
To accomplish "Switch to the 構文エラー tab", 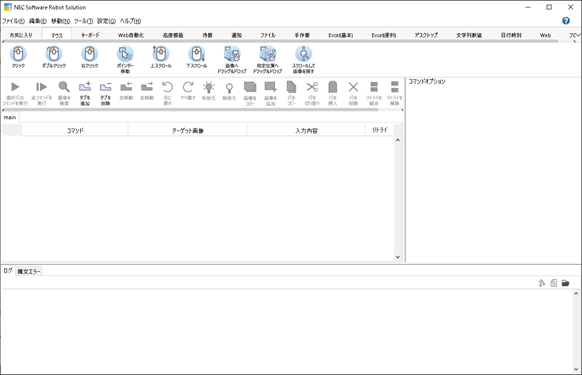I will tap(29, 271).
